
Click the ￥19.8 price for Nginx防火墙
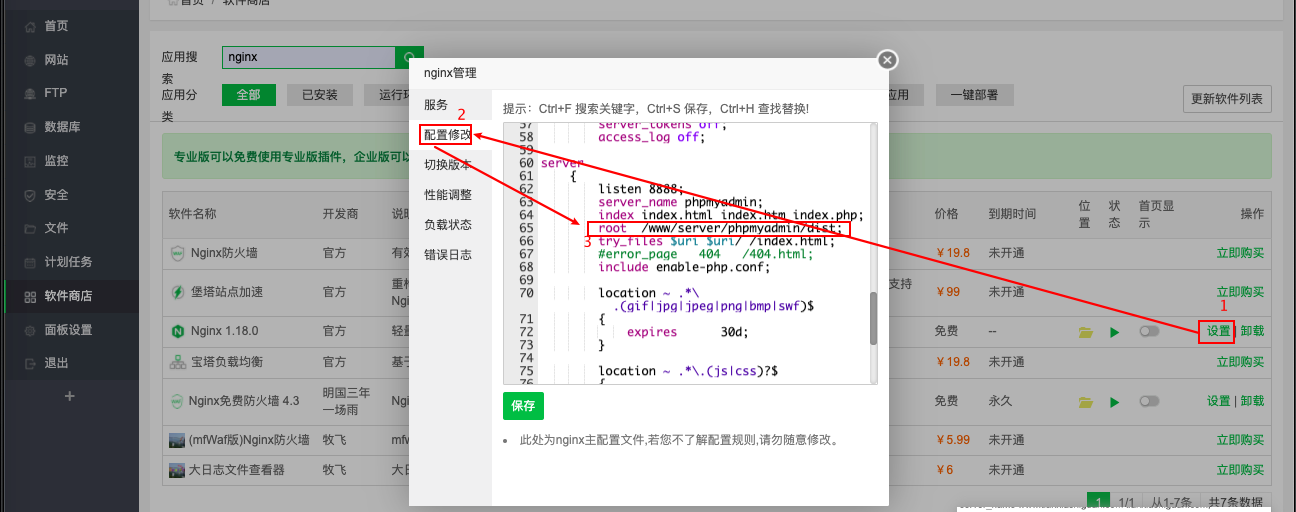953,253
